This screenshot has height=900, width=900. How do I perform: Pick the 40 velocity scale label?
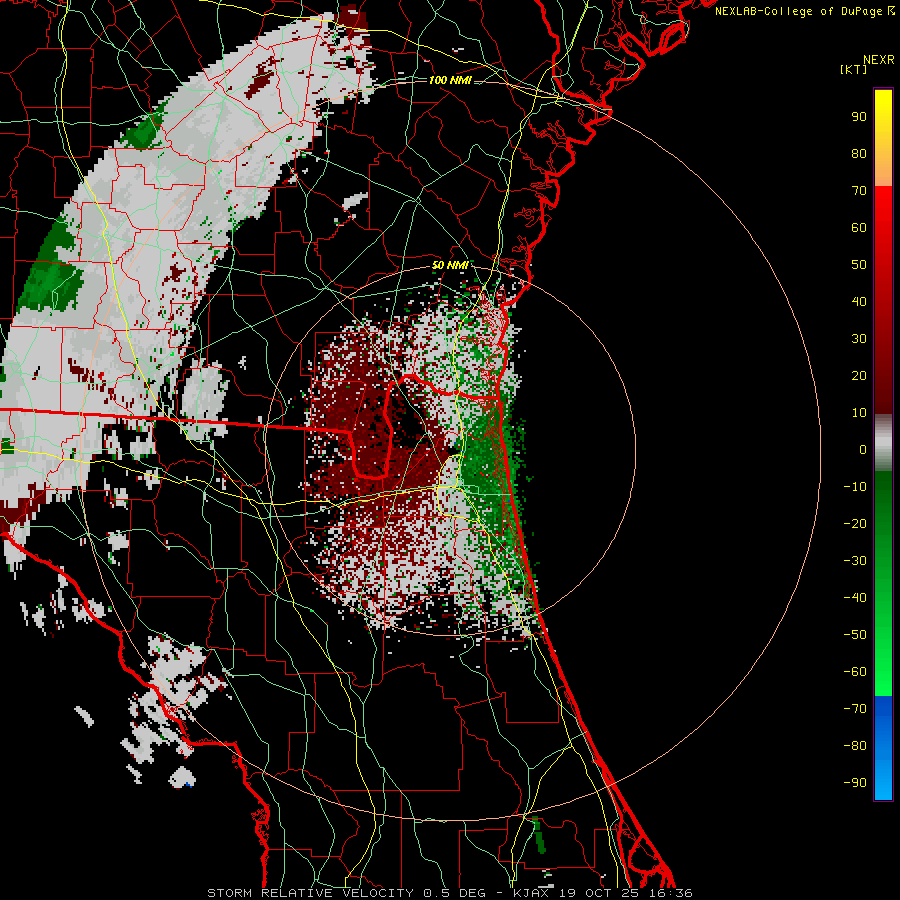859,302
